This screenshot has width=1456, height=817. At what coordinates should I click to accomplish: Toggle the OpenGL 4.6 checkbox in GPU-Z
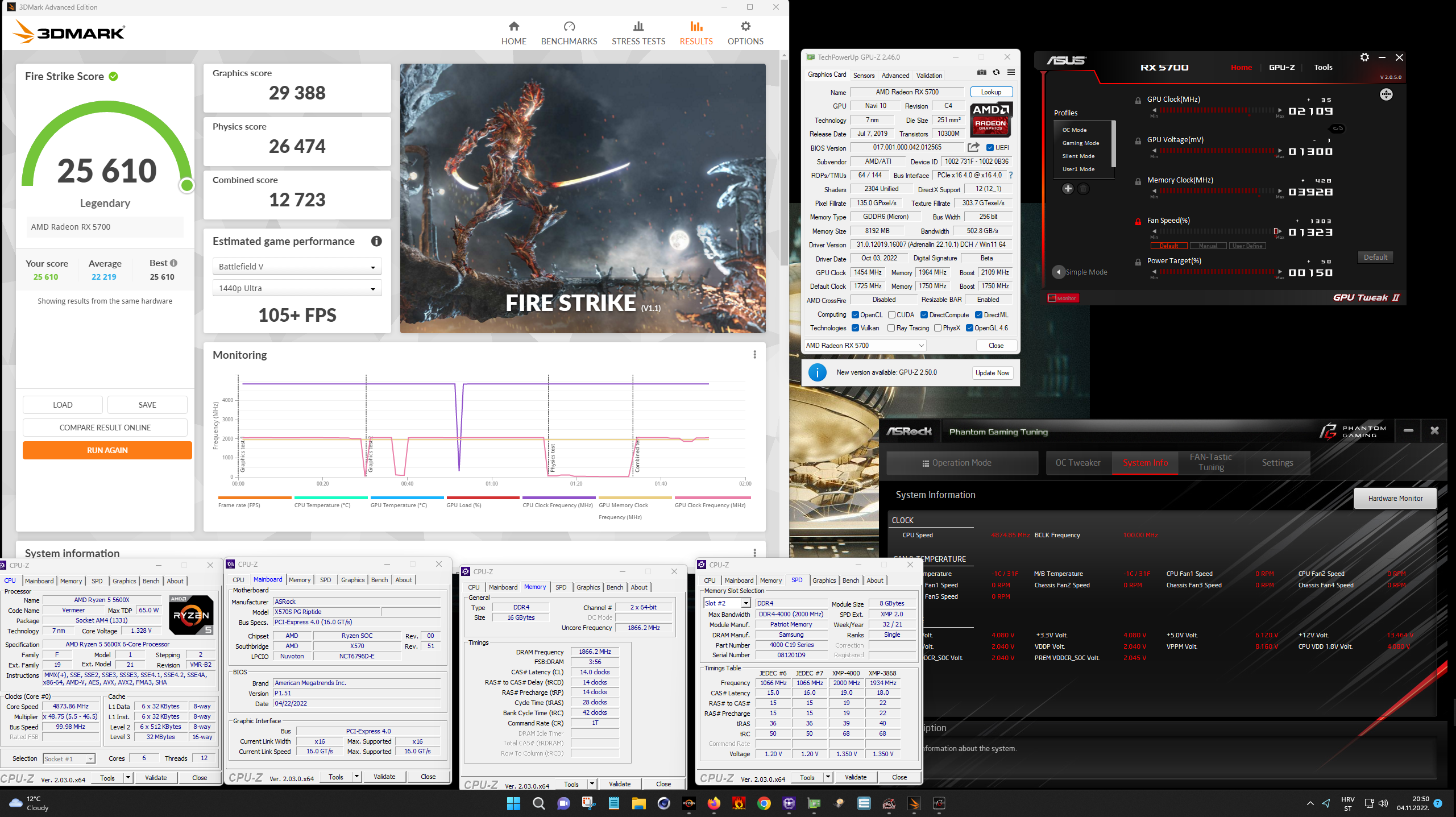click(969, 328)
